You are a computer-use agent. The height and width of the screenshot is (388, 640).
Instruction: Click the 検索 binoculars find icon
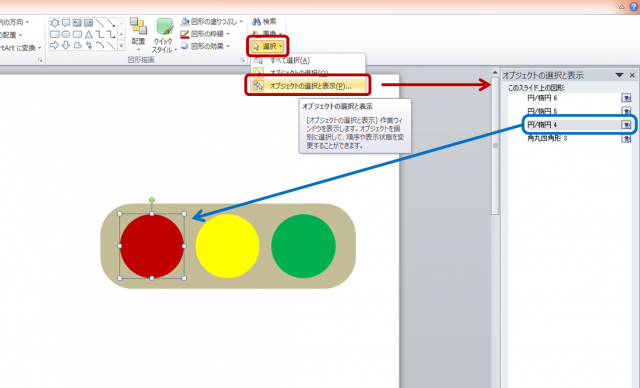257,21
